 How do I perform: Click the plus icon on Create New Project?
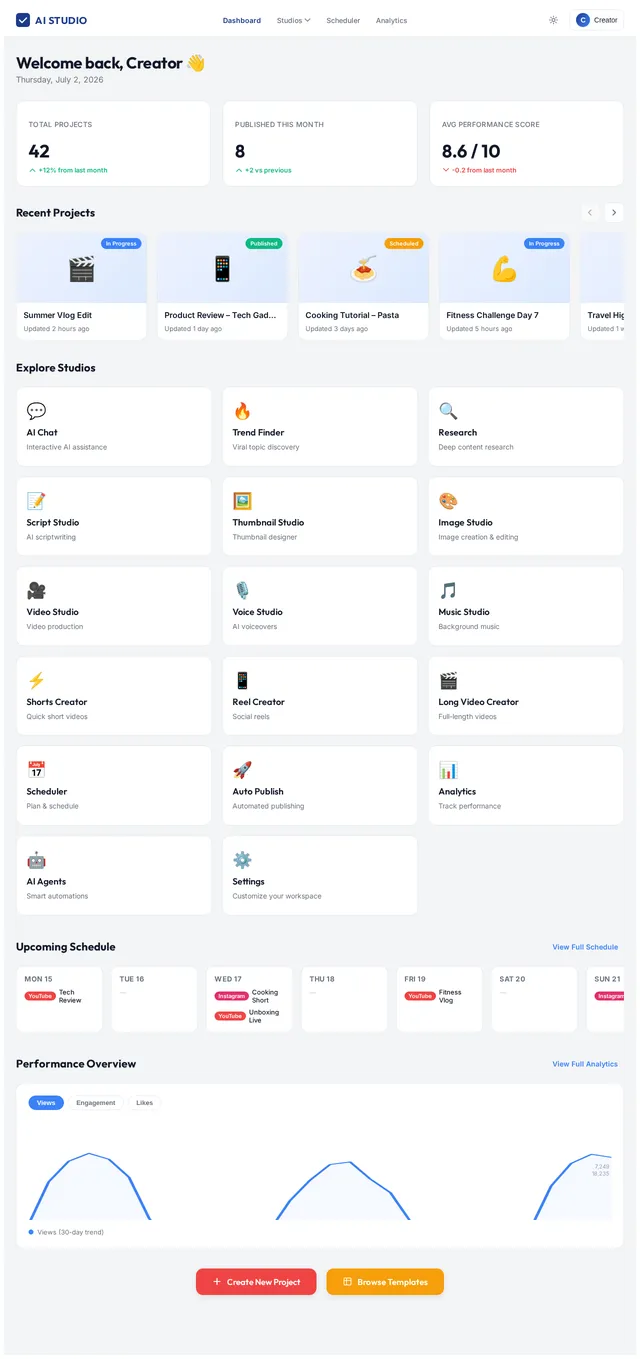click(217, 1282)
